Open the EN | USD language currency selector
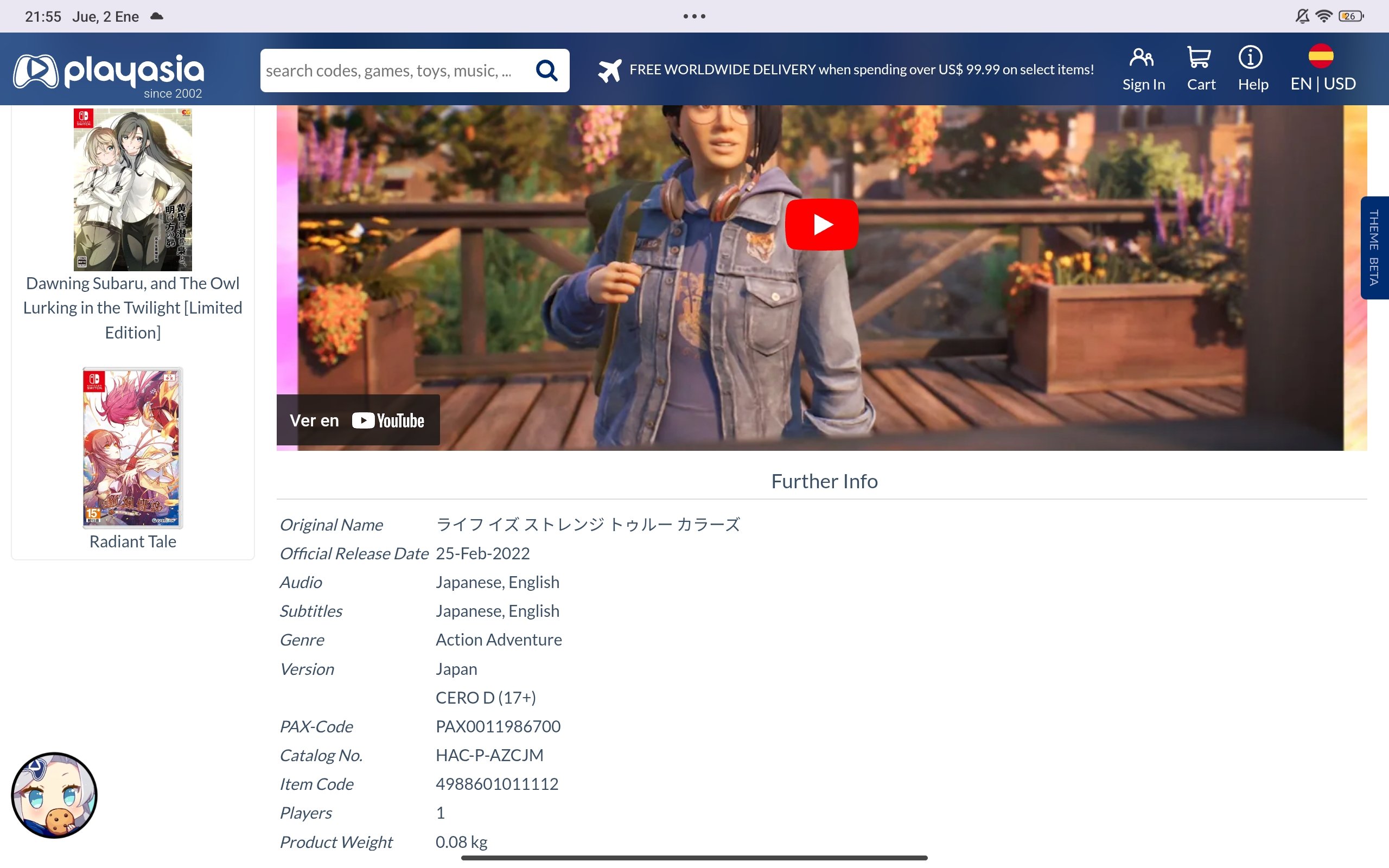The width and height of the screenshot is (1389, 868). 1322,69
